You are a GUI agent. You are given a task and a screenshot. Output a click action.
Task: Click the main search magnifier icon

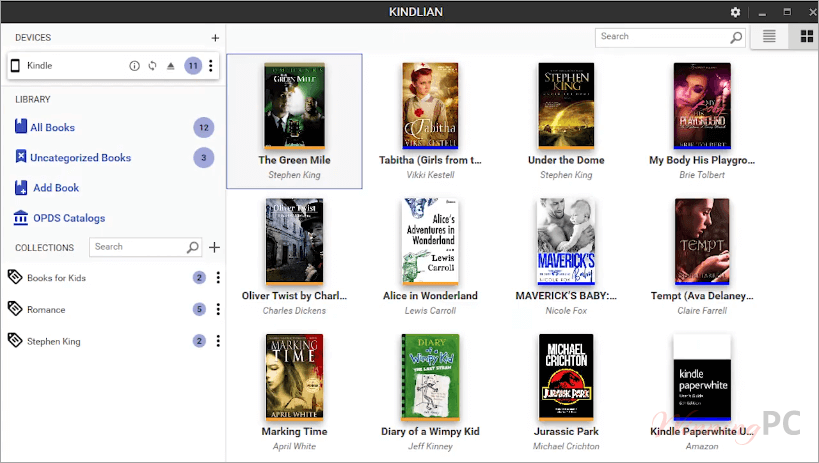736,37
